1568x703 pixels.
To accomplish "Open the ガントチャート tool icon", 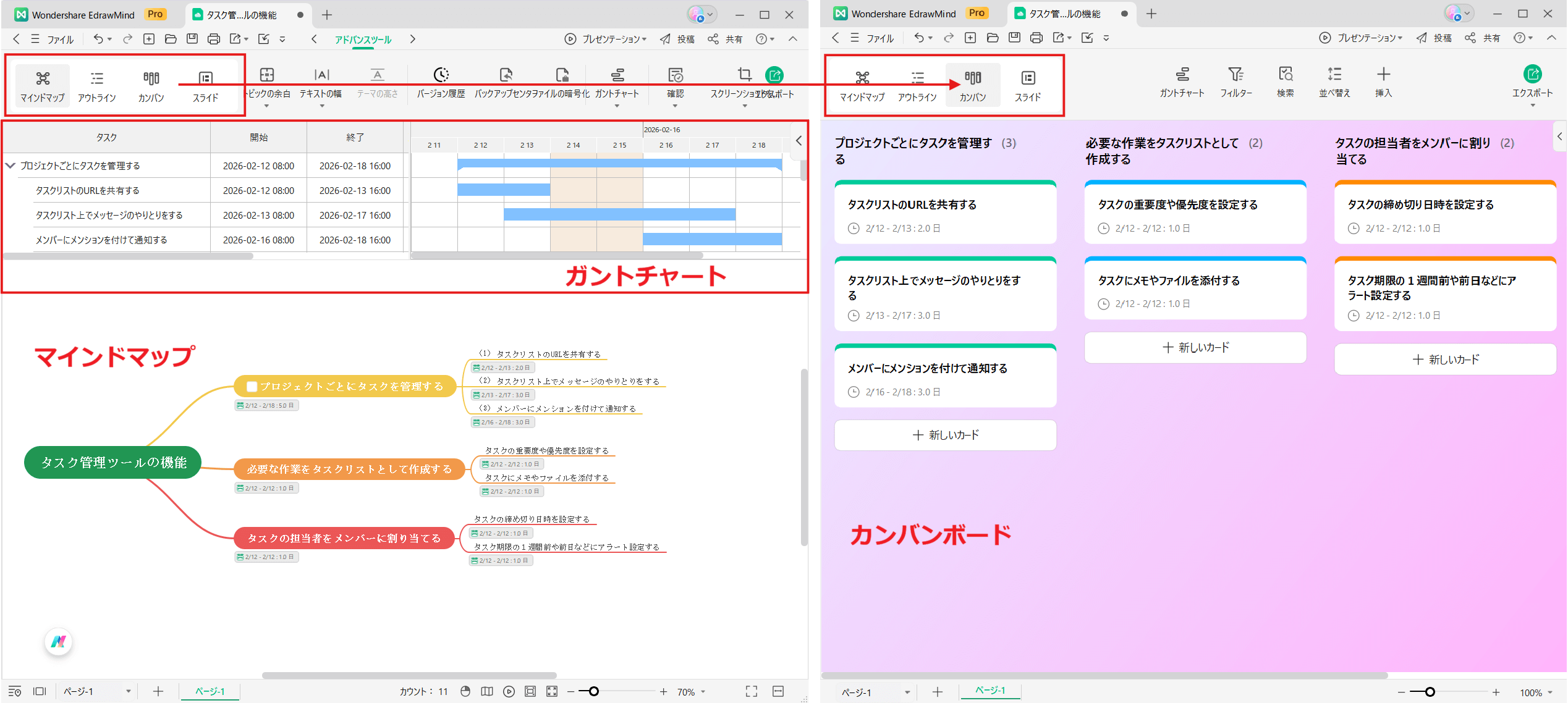I will pyautogui.click(x=616, y=84).
